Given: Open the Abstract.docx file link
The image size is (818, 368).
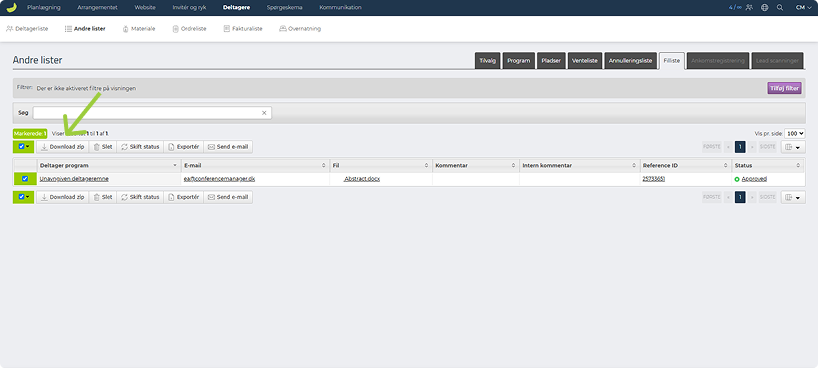Looking at the screenshot, I should click(362, 179).
